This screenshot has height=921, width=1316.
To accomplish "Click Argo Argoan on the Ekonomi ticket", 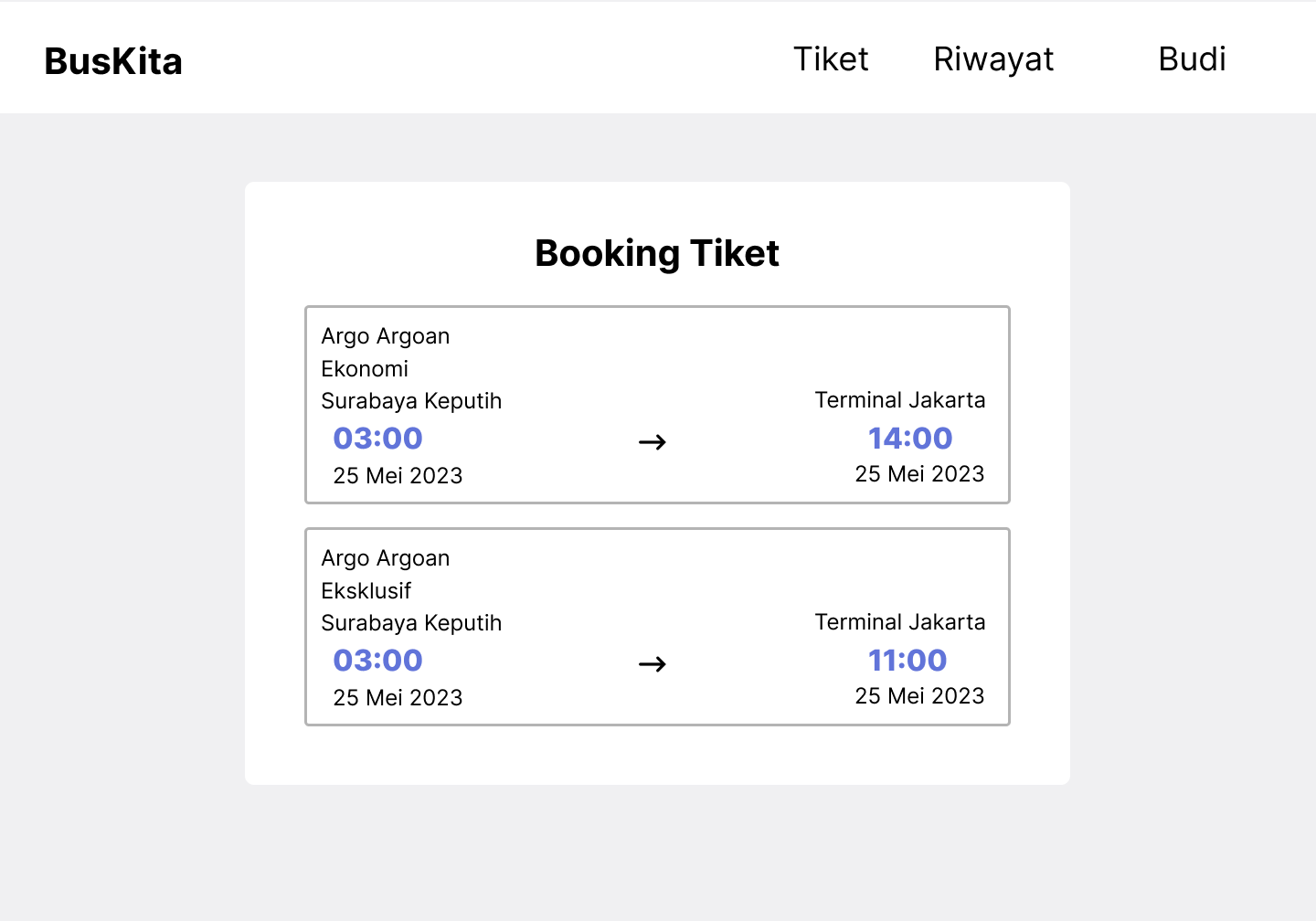I will tap(385, 336).
